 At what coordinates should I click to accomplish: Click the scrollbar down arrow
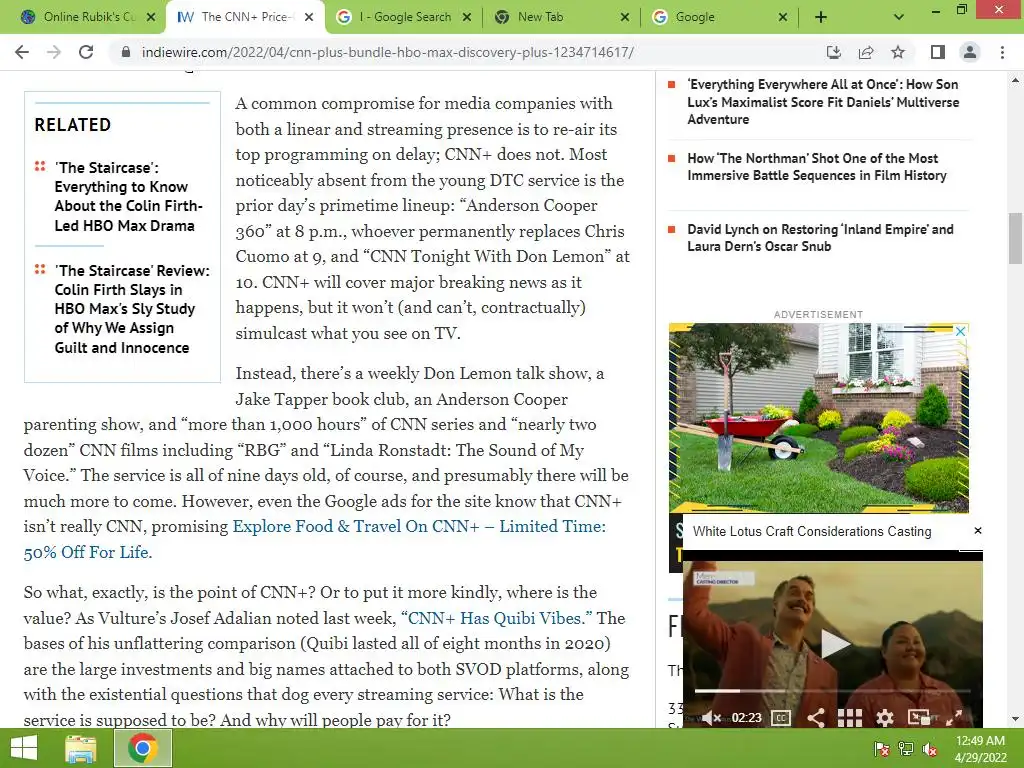pyautogui.click(x=1015, y=720)
